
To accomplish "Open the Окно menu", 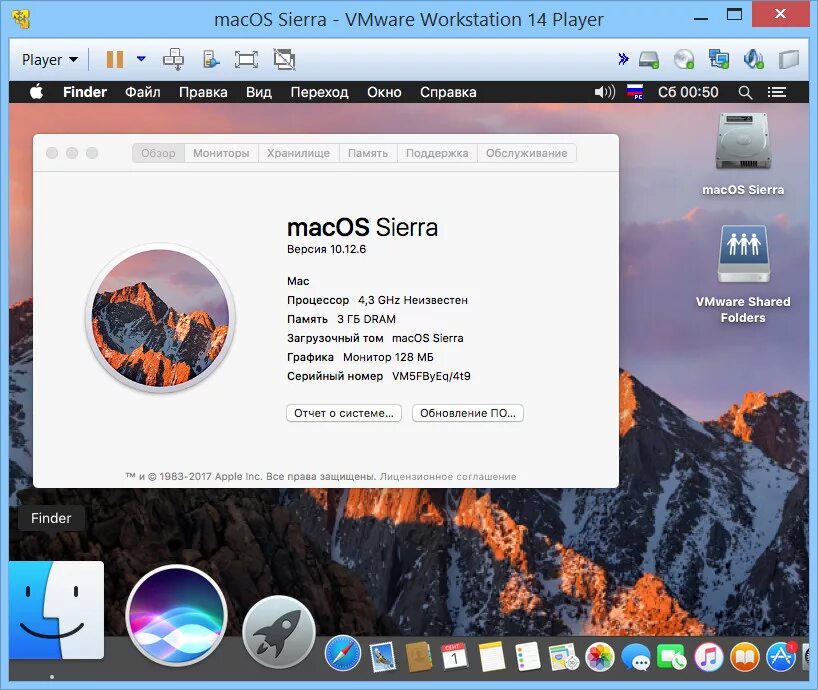I will point(384,92).
